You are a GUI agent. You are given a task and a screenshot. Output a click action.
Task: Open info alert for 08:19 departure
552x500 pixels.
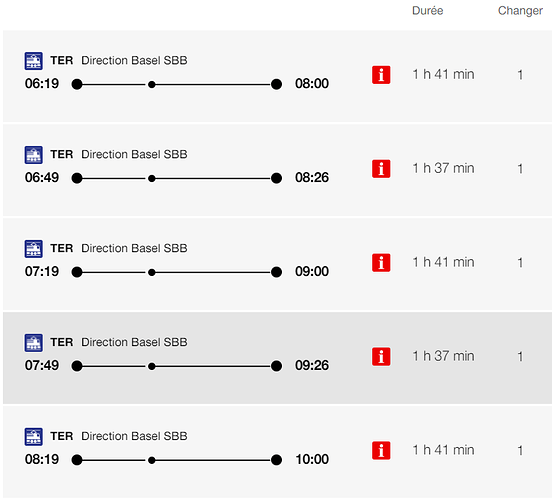(381, 450)
